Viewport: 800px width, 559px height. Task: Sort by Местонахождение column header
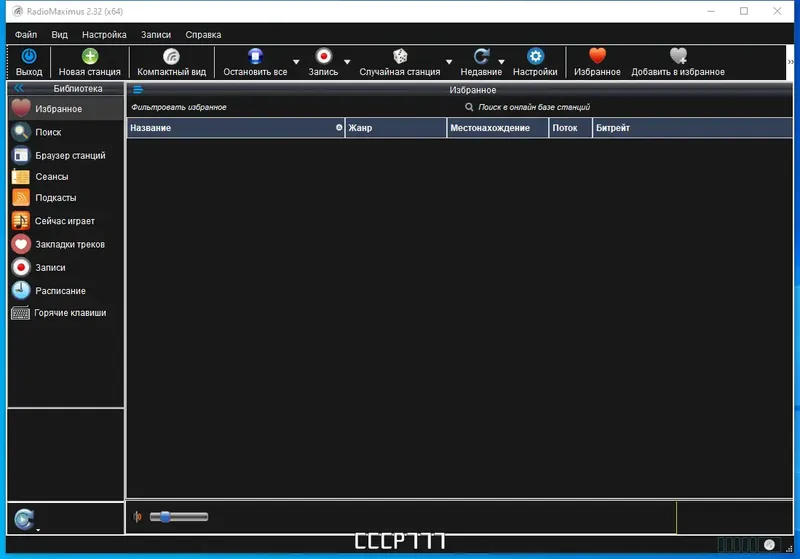pos(498,128)
